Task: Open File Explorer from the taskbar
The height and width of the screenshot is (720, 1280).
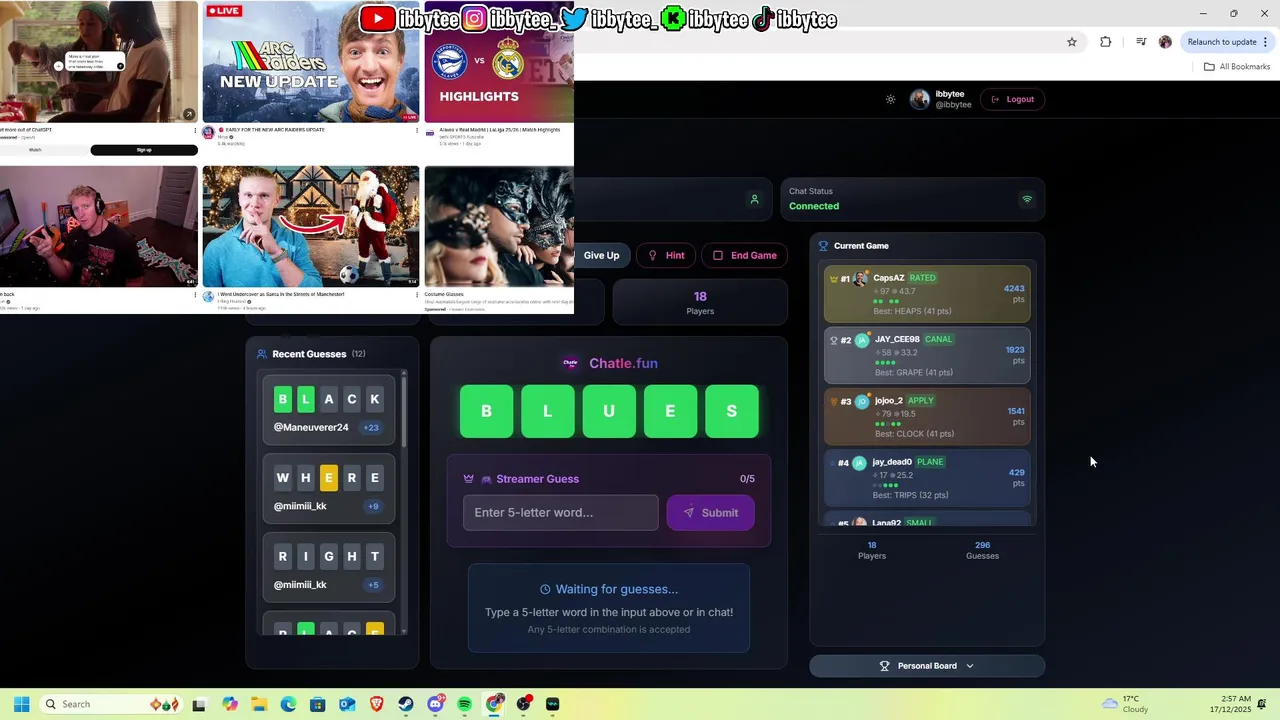Action: [259, 704]
